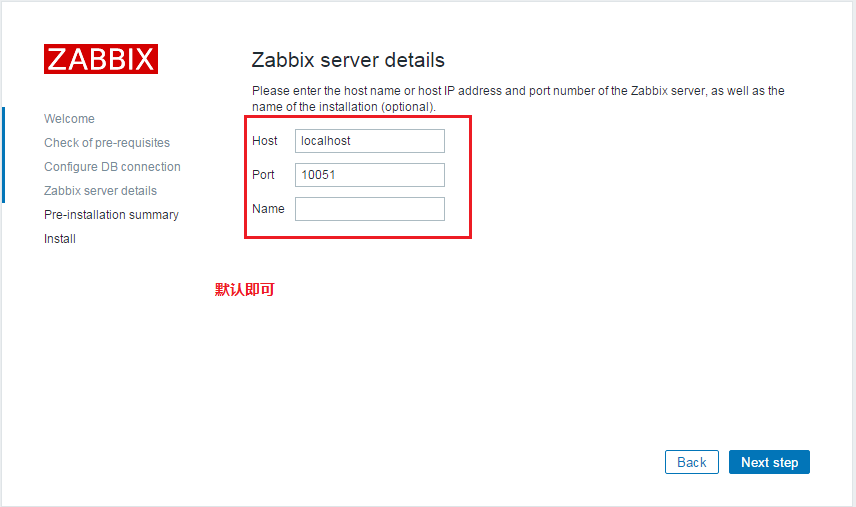Go to the Welcome step
This screenshot has width=856, height=507.
tap(69, 119)
